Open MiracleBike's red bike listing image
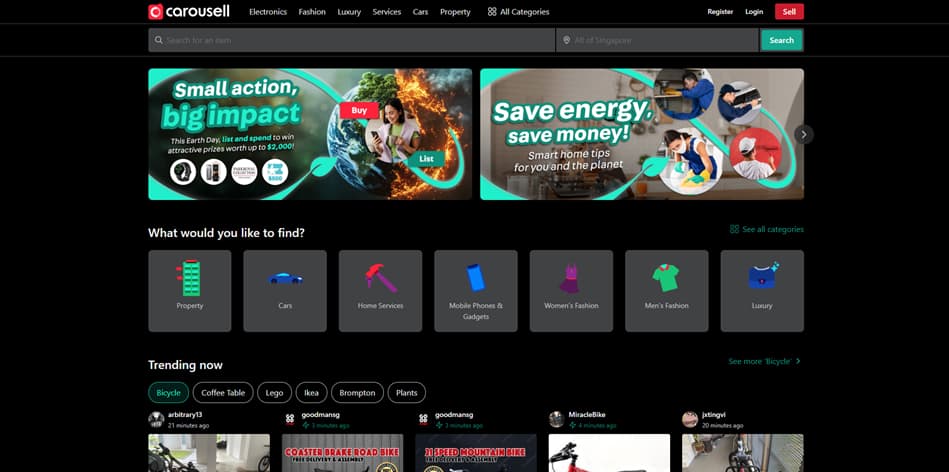Viewport: 949px width, 472px height. pos(609,453)
